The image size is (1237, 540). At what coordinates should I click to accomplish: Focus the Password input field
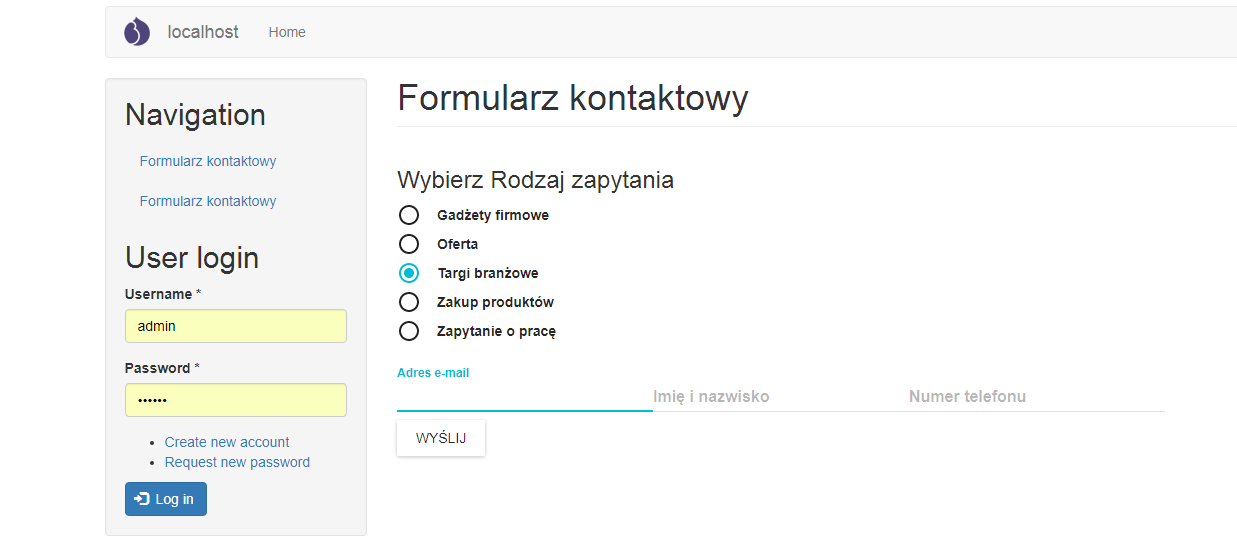pos(236,400)
